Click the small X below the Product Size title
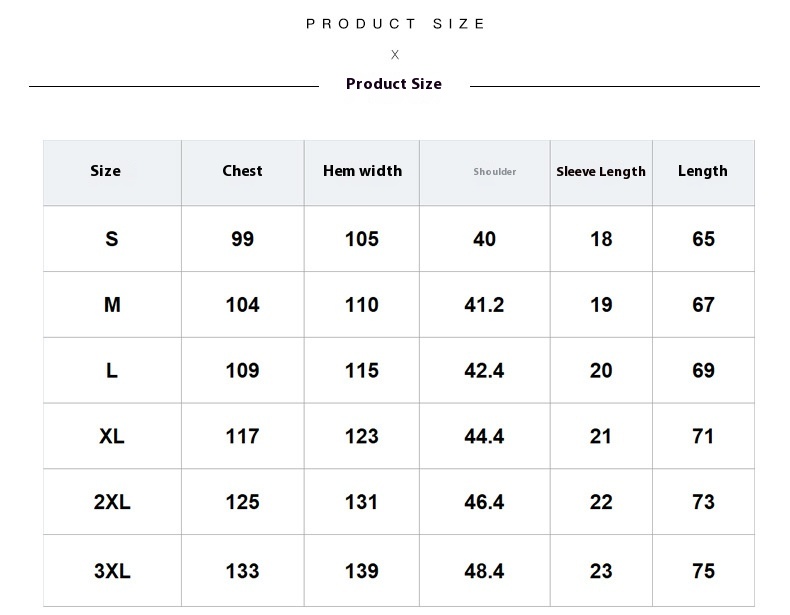 (x=395, y=55)
